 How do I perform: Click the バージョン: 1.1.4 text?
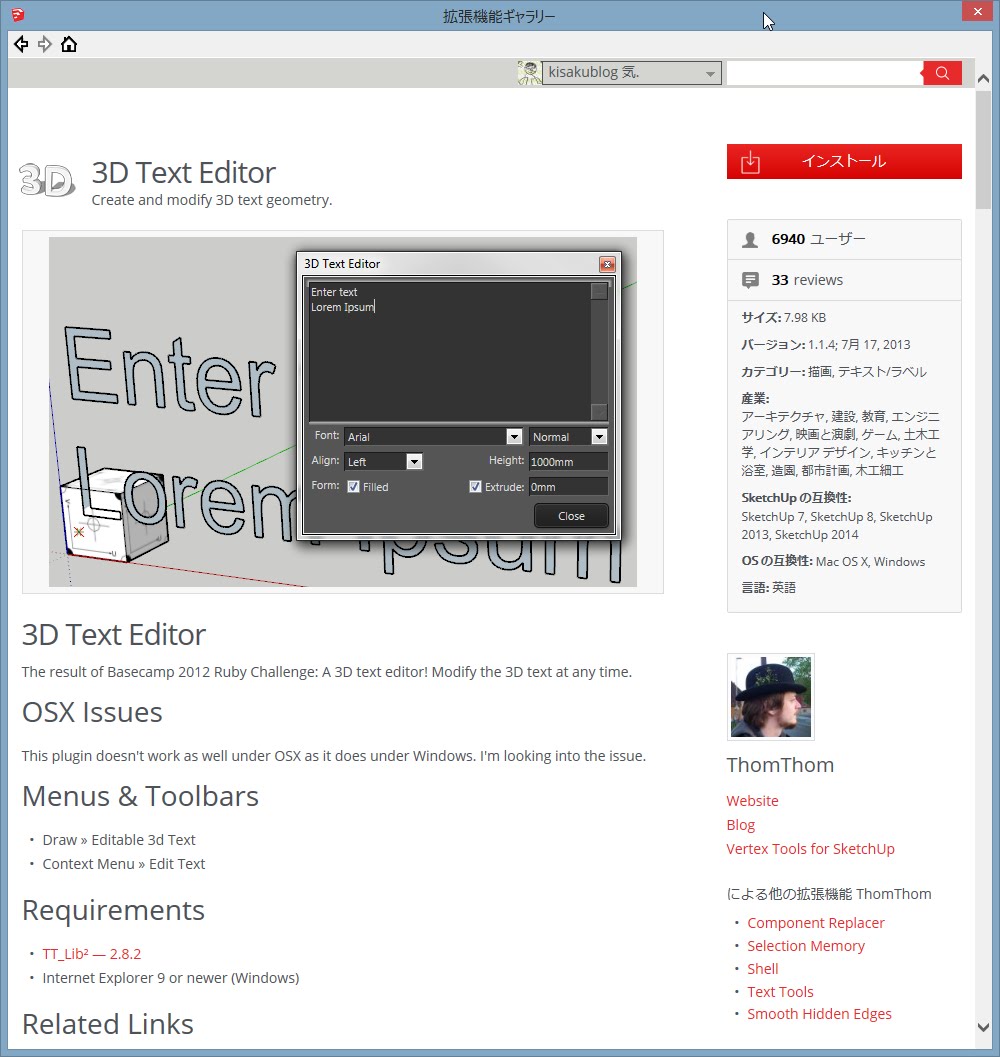(x=825, y=344)
